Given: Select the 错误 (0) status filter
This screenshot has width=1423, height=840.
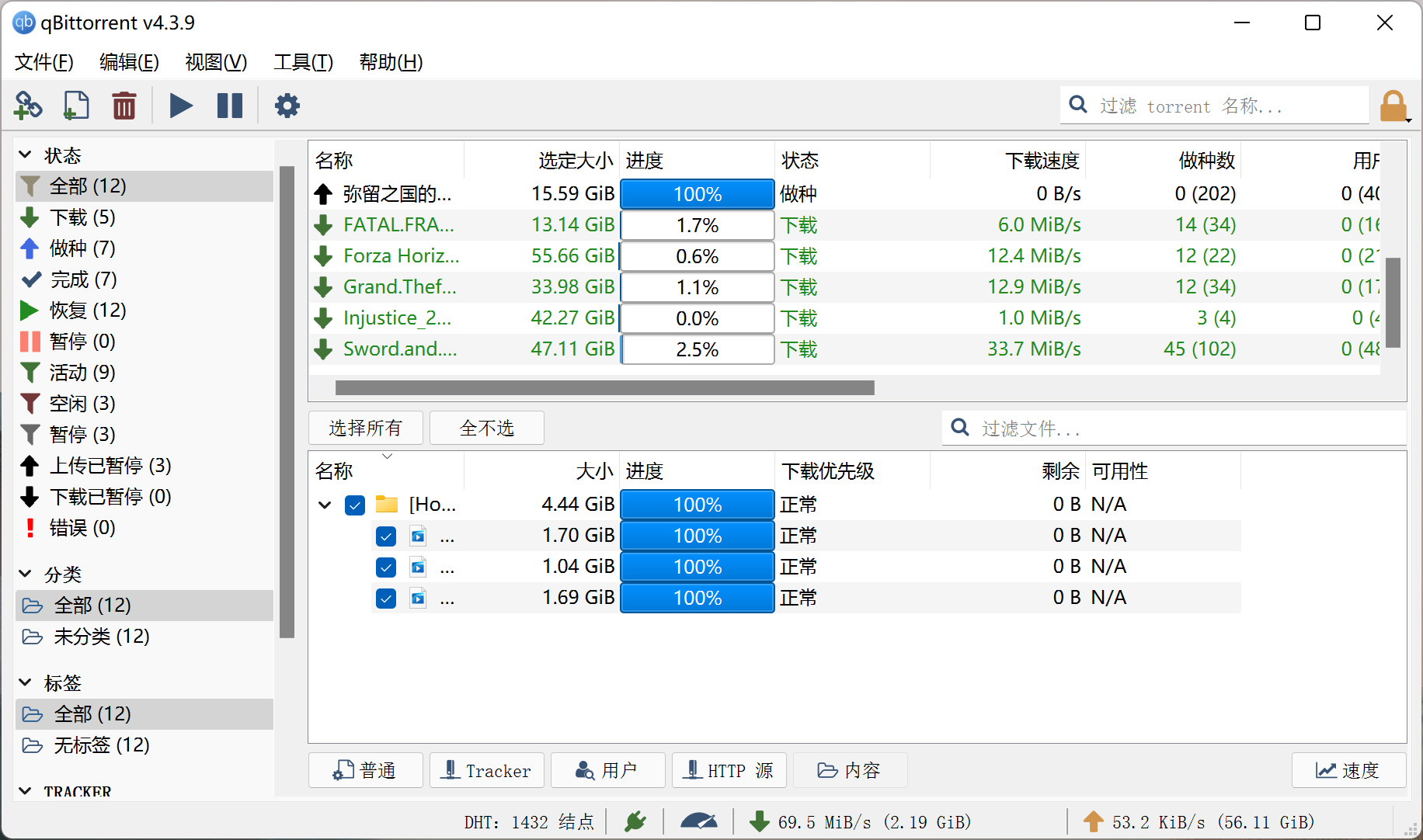Looking at the screenshot, I should [144, 528].
